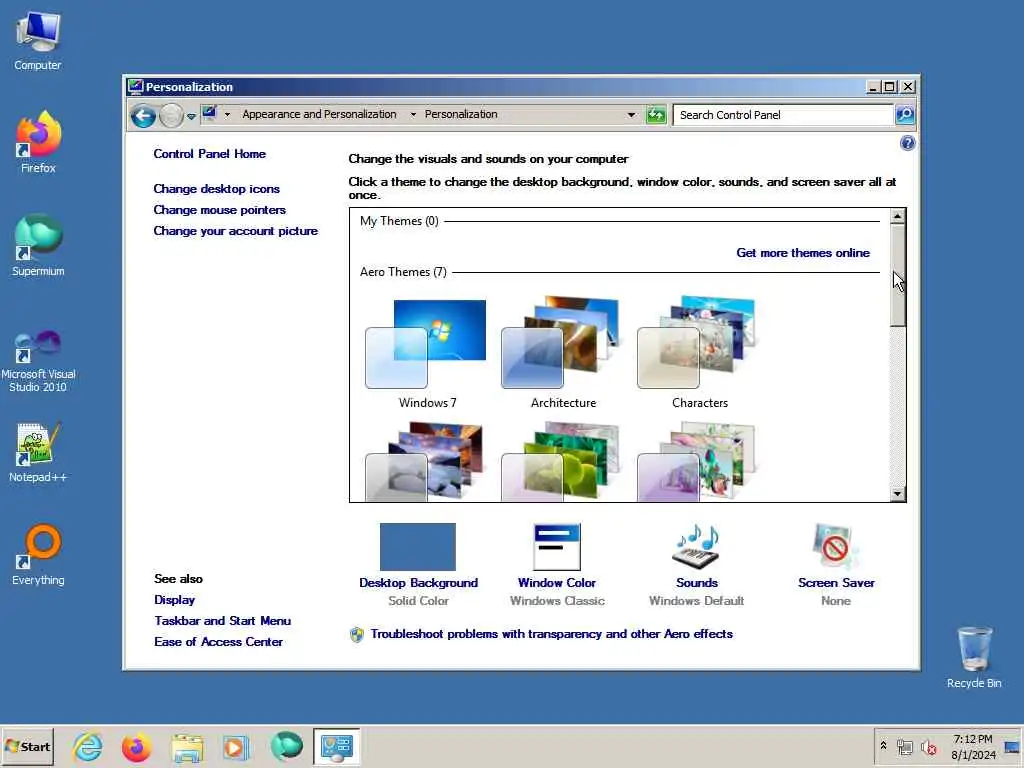Click the theme list scroll down arrow
Image resolution: width=1024 pixels, height=768 pixels.
897,494
